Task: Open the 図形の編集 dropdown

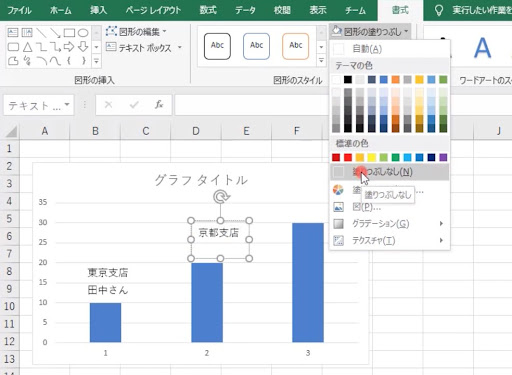Action: coord(136,32)
